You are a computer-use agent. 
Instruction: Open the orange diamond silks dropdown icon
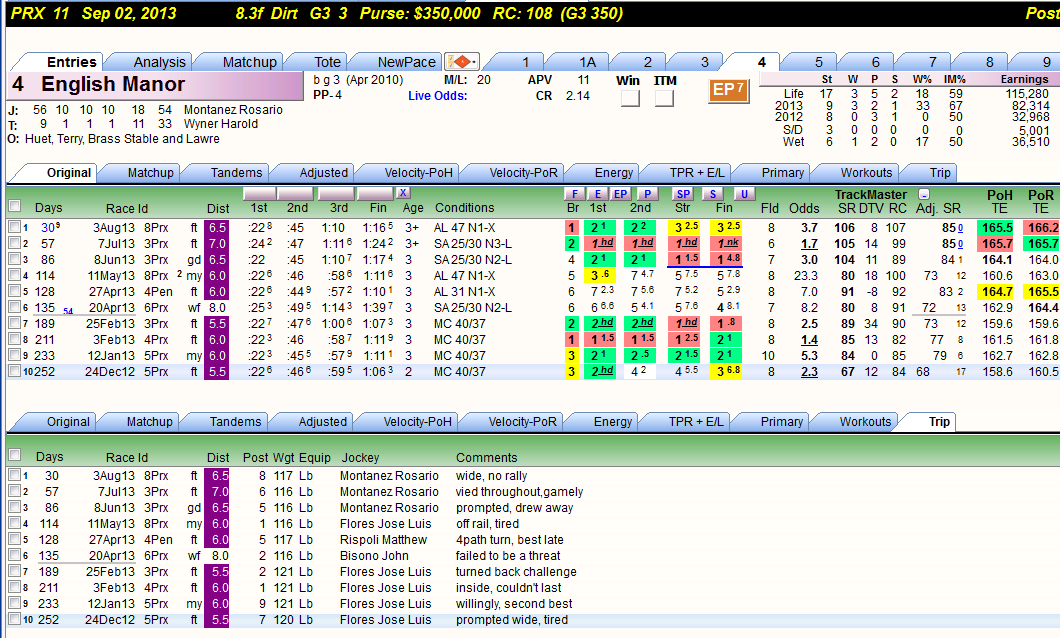coord(462,62)
